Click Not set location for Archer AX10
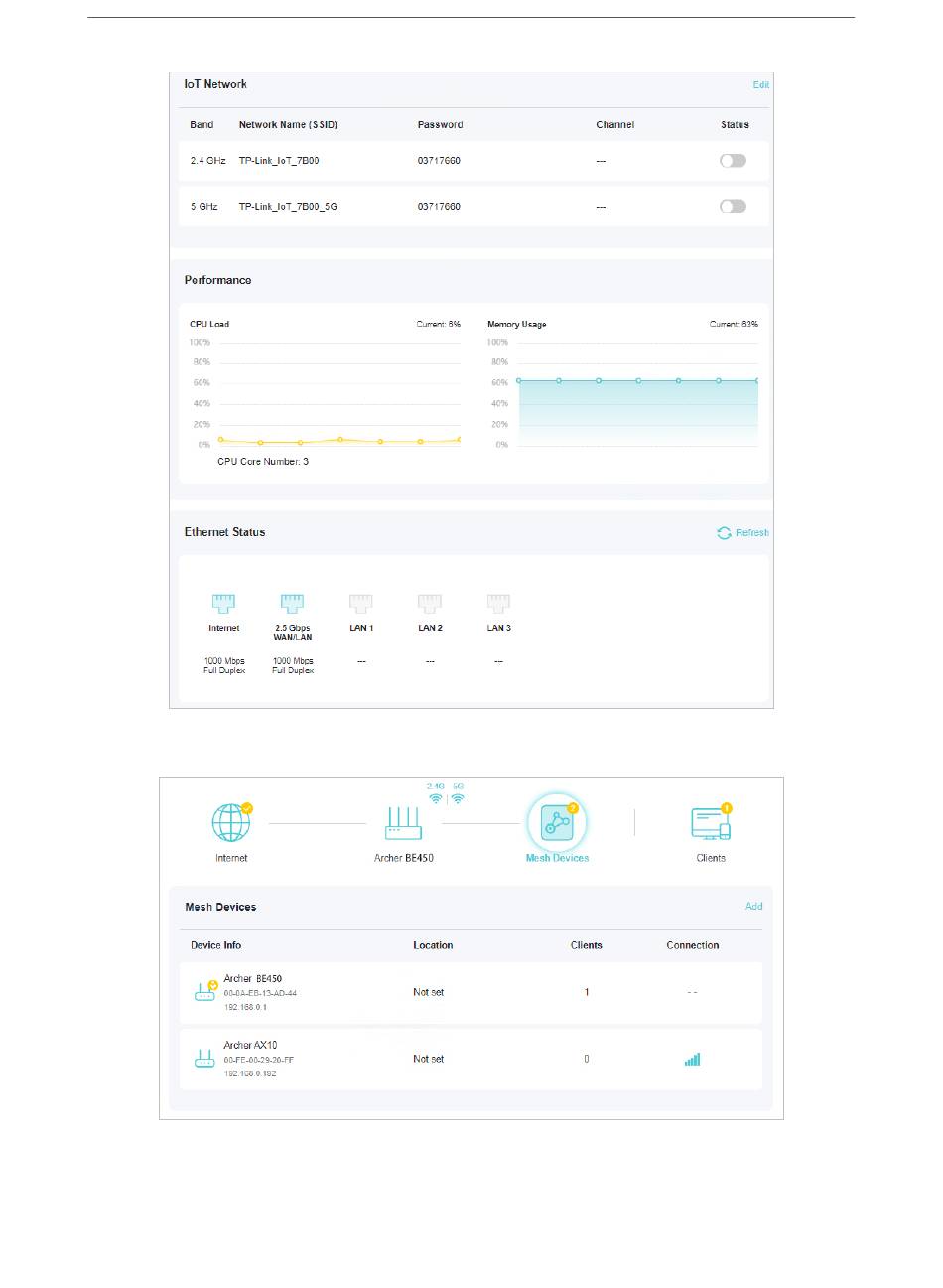The height and width of the screenshot is (1288, 943). click(429, 1059)
